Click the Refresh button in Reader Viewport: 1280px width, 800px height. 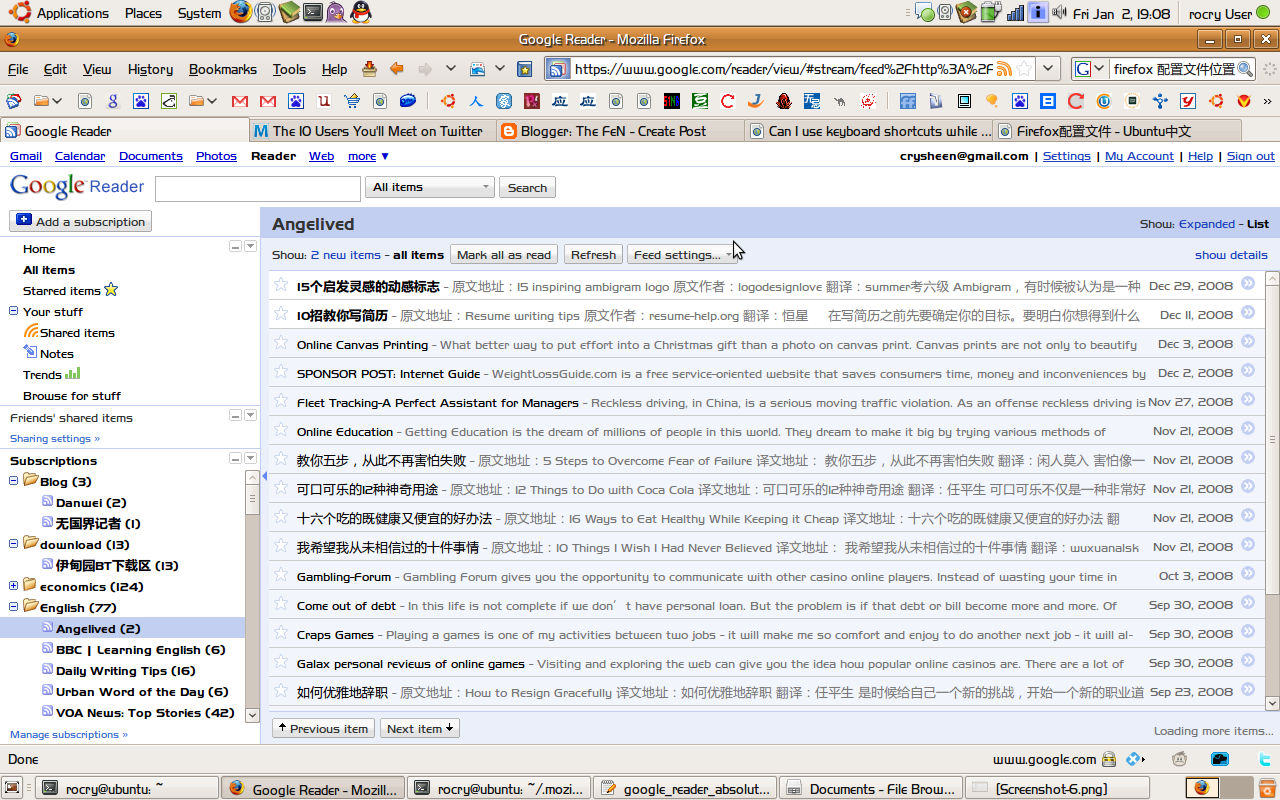pyautogui.click(x=593, y=255)
